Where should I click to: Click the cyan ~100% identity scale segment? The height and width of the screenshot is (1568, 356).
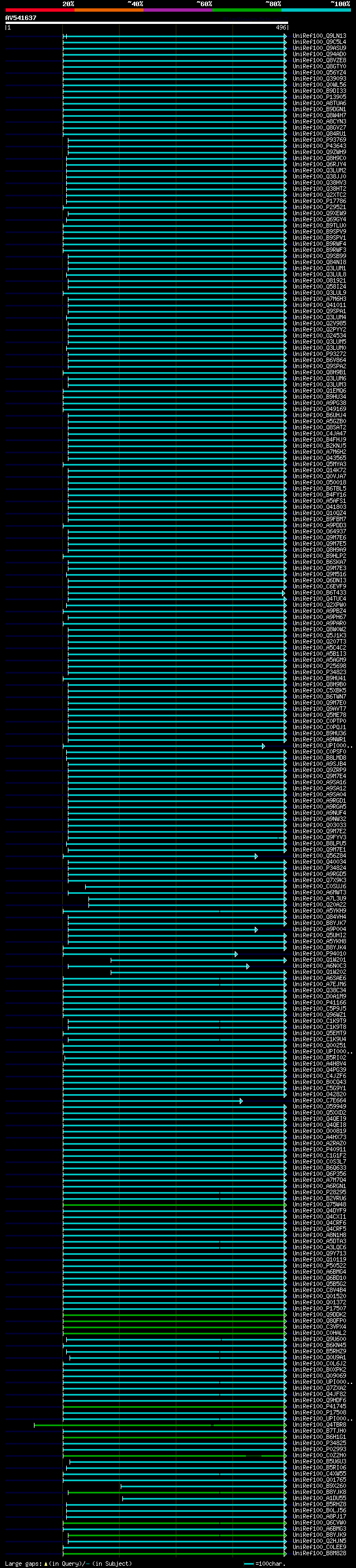pos(316,10)
